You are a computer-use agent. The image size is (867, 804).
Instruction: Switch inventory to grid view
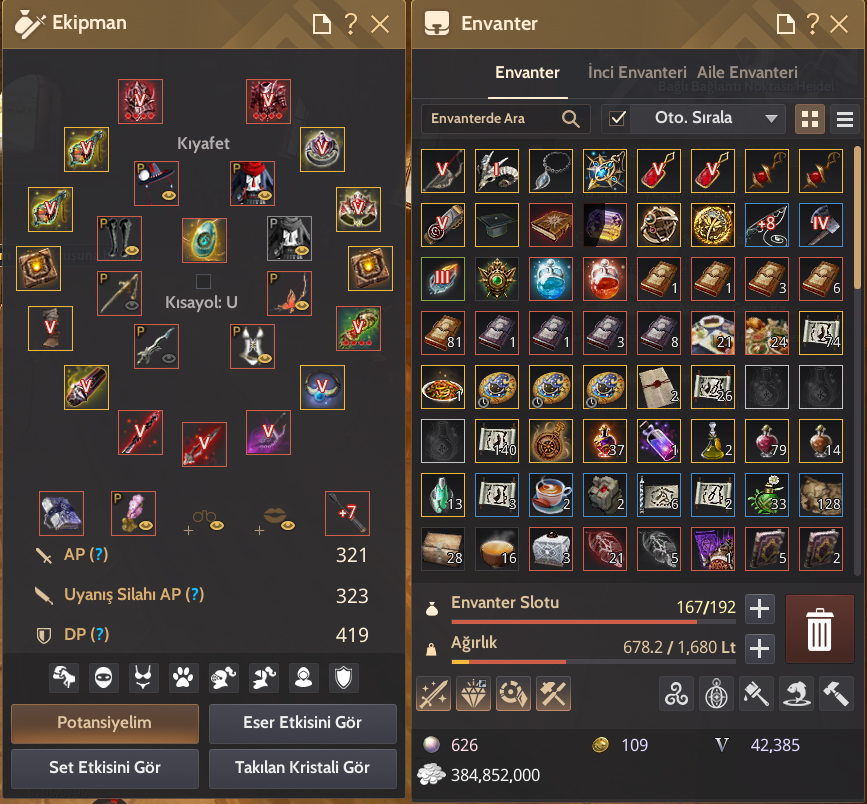[x=809, y=119]
